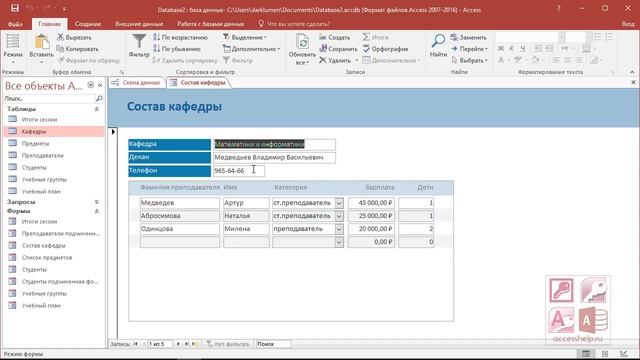Open category dropdown for Абросимова row

pos(339,216)
